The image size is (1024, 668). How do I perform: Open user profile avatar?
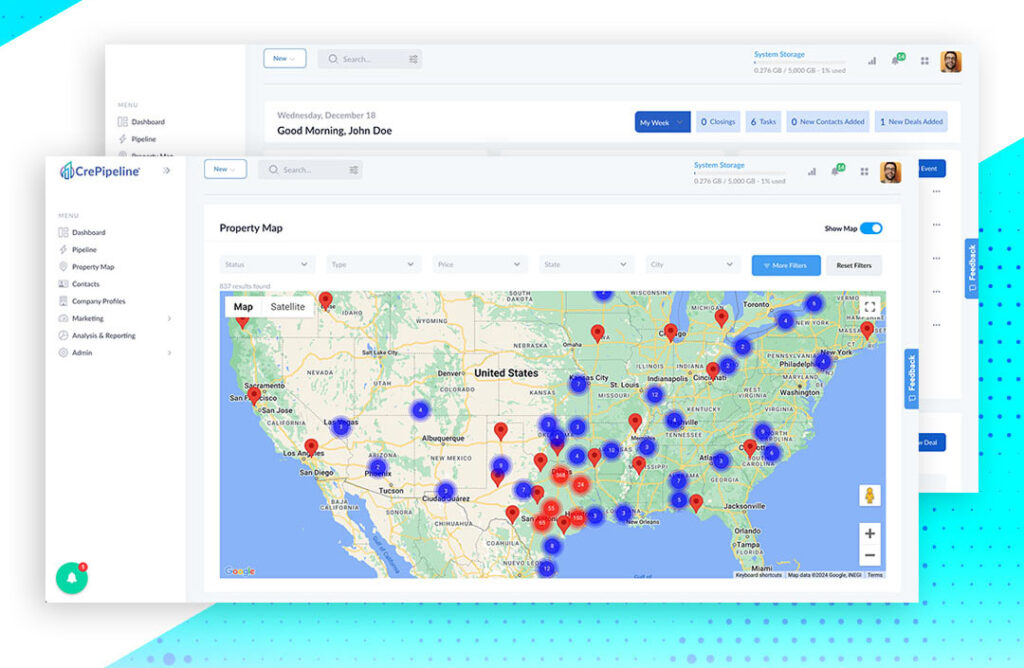(890, 171)
